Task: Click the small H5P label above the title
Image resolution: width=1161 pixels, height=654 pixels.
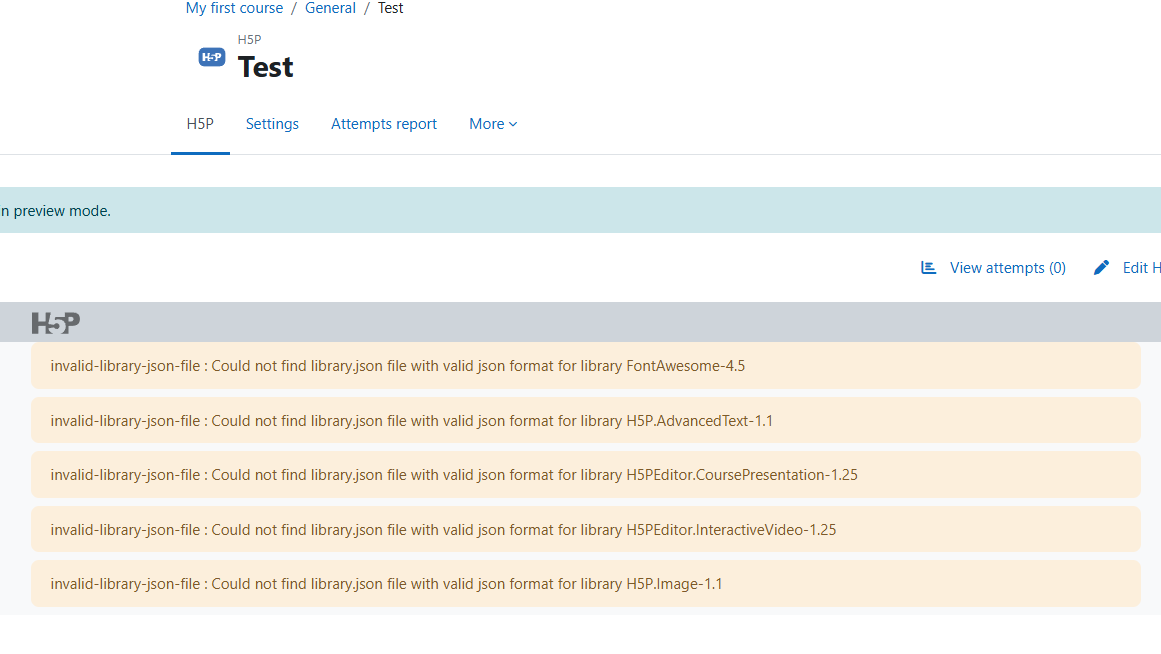Action: tap(250, 39)
